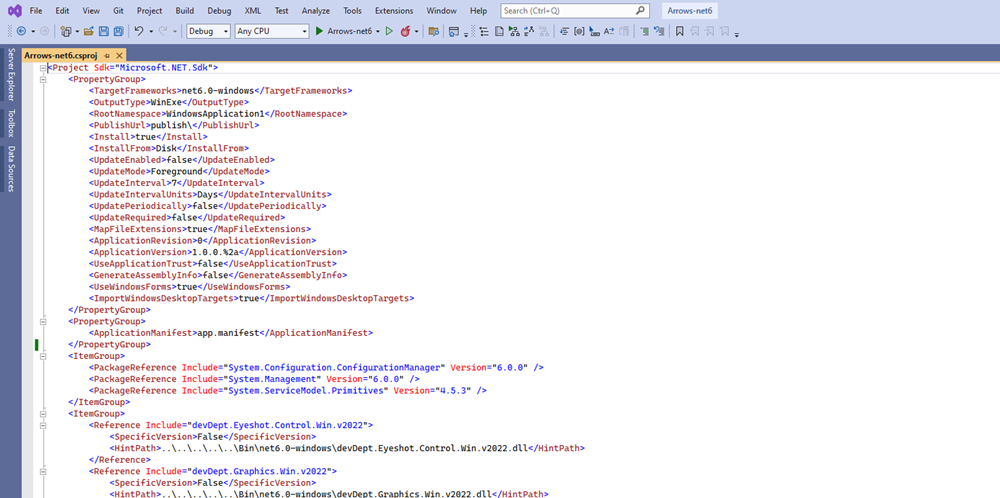Close the Arrows-net6.csproj document tab
This screenshot has height=498, width=1000.
click(x=119, y=55)
